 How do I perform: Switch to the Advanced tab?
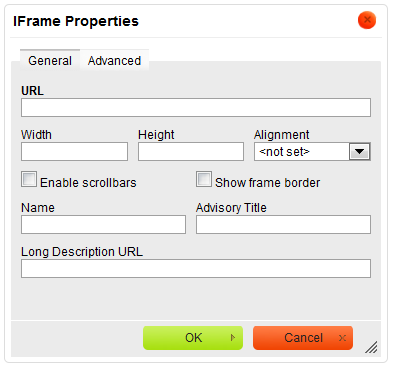[x=114, y=61]
